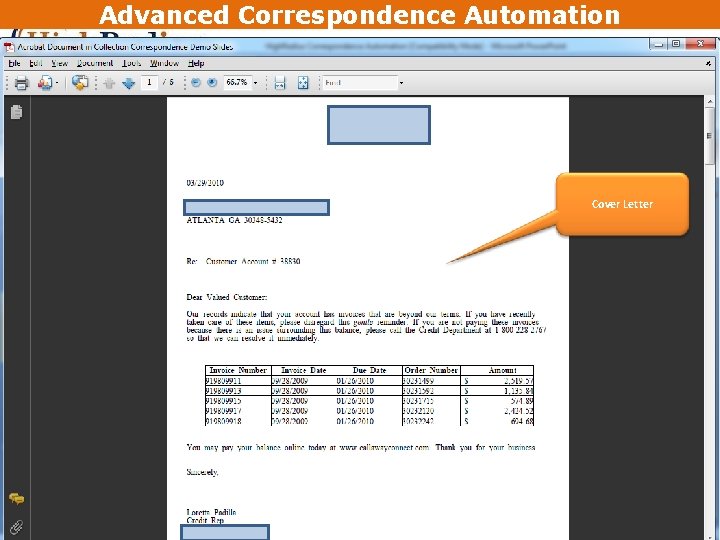Open the Attachments paperclip icon in sidebar
The image size is (720, 540).
click(x=17, y=527)
